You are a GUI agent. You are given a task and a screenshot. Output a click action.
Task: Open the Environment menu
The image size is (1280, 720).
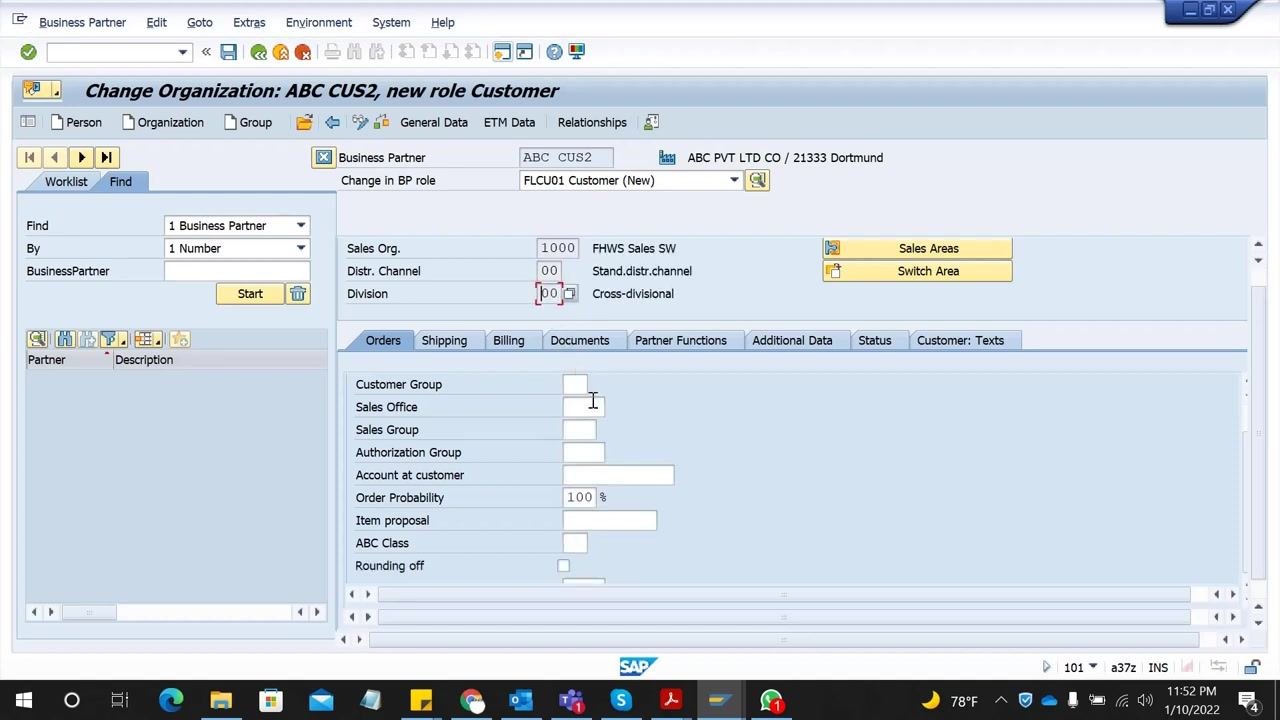pos(319,22)
